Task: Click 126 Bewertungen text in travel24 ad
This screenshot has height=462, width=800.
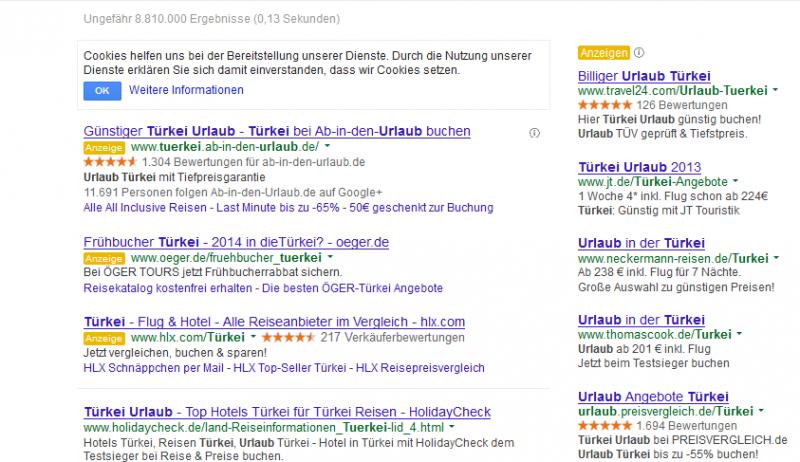Action: pyautogui.click(x=682, y=105)
